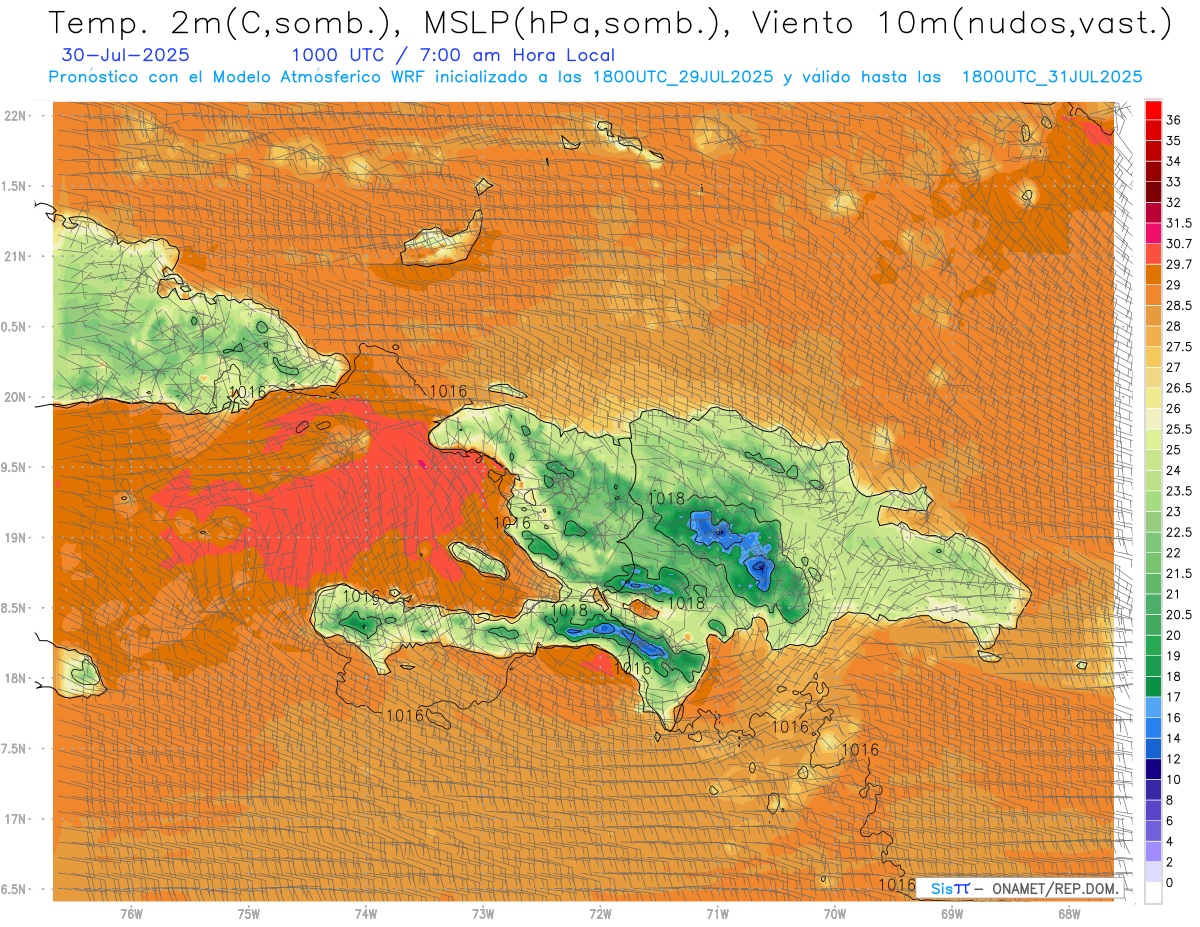The height and width of the screenshot is (927, 1200).
Task: Click the '72W' longitude label
Action: click(x=600, y=914)
